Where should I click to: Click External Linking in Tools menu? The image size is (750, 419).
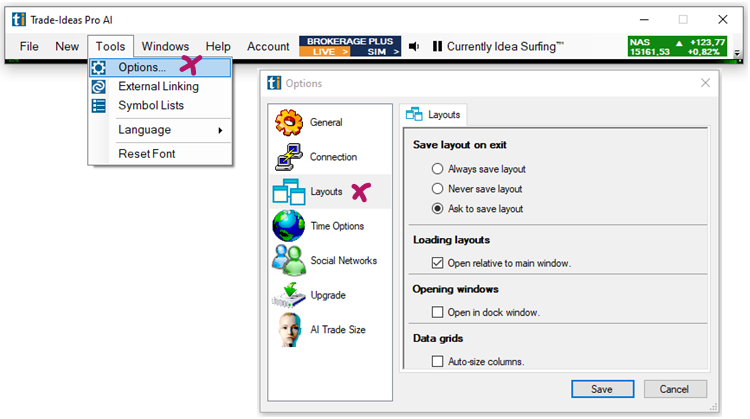click(x=158, y=86)
